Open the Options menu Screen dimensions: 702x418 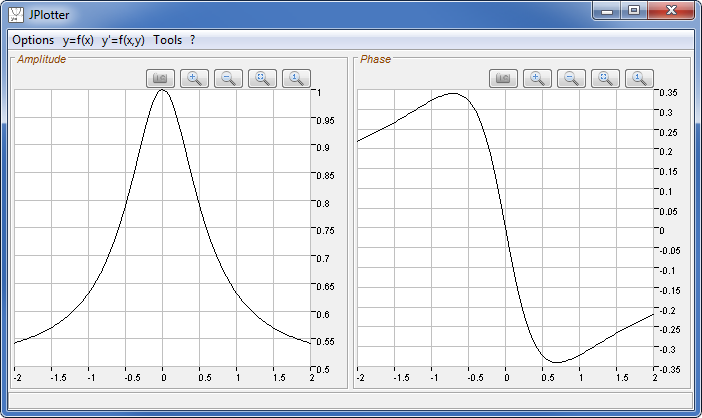point(33,40)
